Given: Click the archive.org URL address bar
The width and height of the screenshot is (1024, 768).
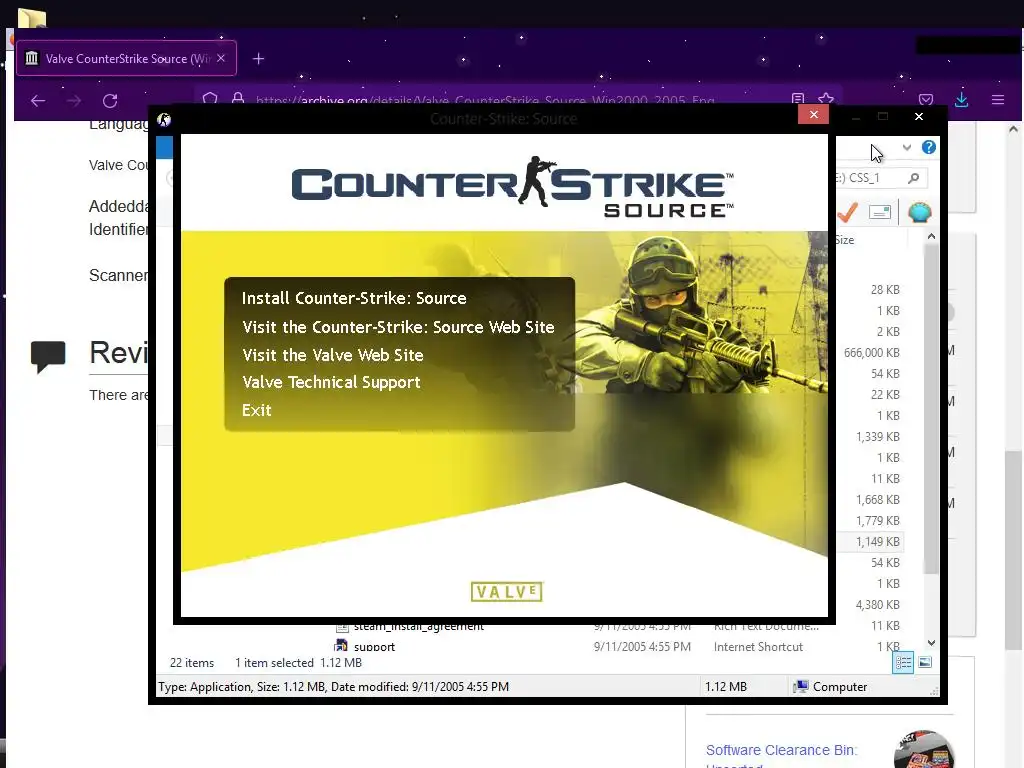Looking at the screenshot, I should coord(485,99).
